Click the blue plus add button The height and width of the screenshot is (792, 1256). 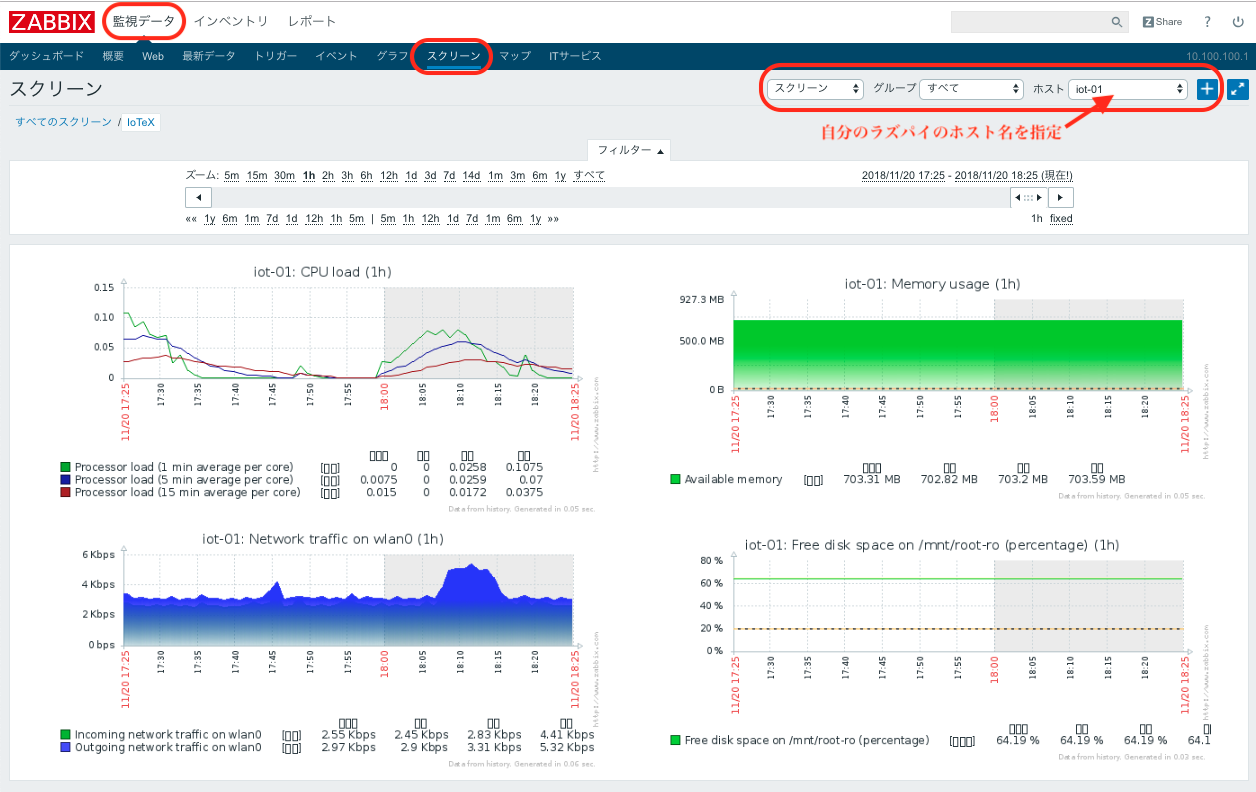click(1207, 89)
